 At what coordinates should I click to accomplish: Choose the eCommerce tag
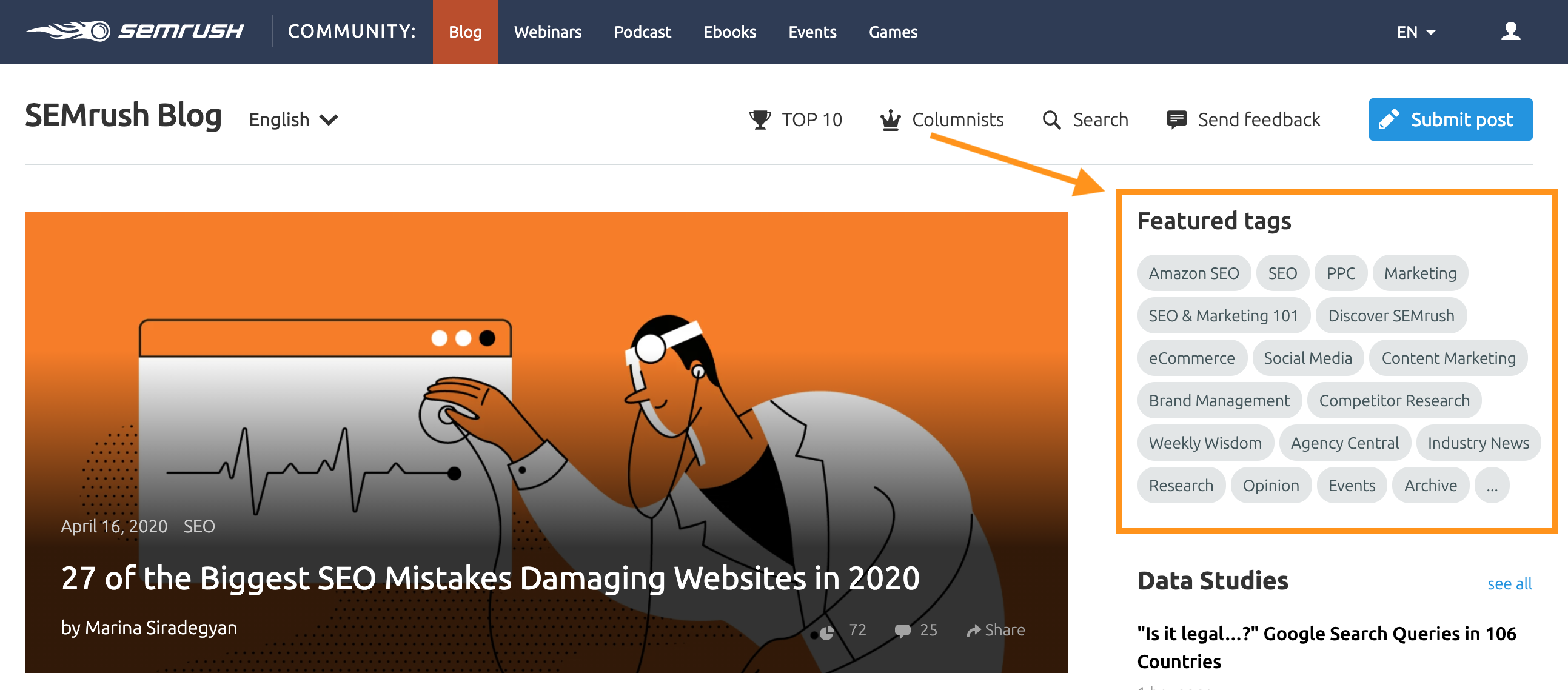(x=1191, y=358)
